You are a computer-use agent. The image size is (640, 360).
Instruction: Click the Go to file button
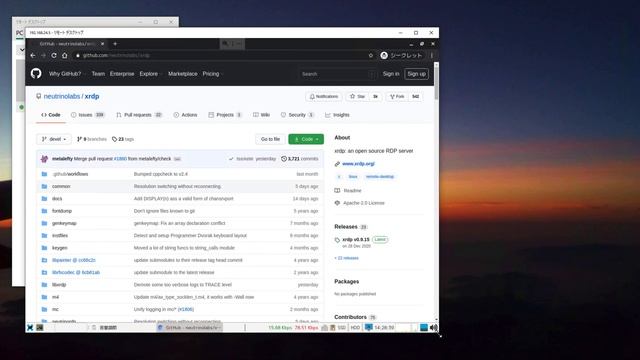tap(270, 139)
